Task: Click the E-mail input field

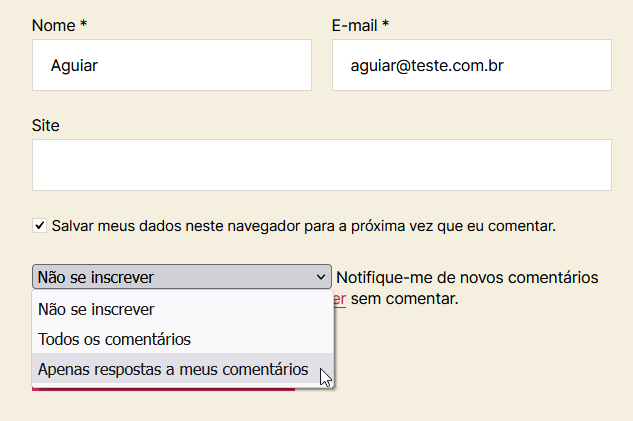Action: pyautogui.click(x=471, y=66)
